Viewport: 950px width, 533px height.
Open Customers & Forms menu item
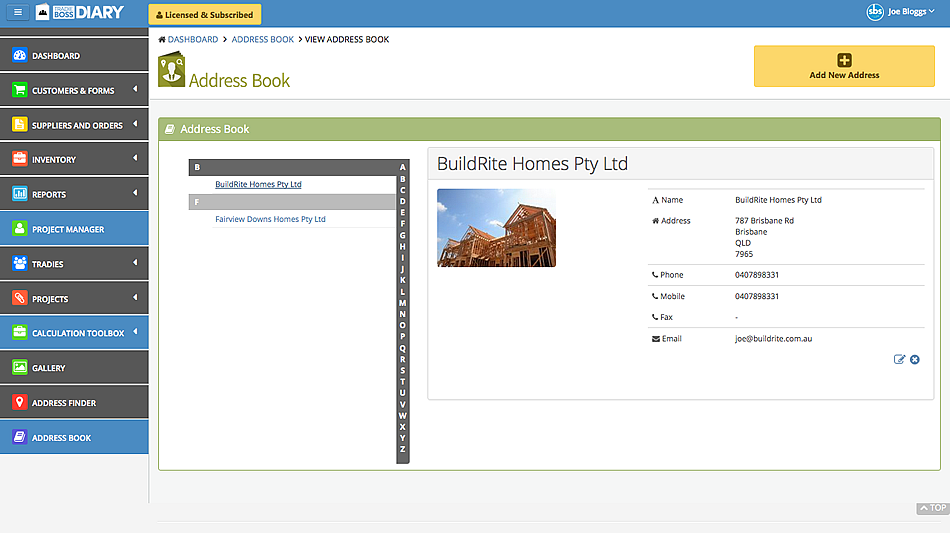pos(74,90)
